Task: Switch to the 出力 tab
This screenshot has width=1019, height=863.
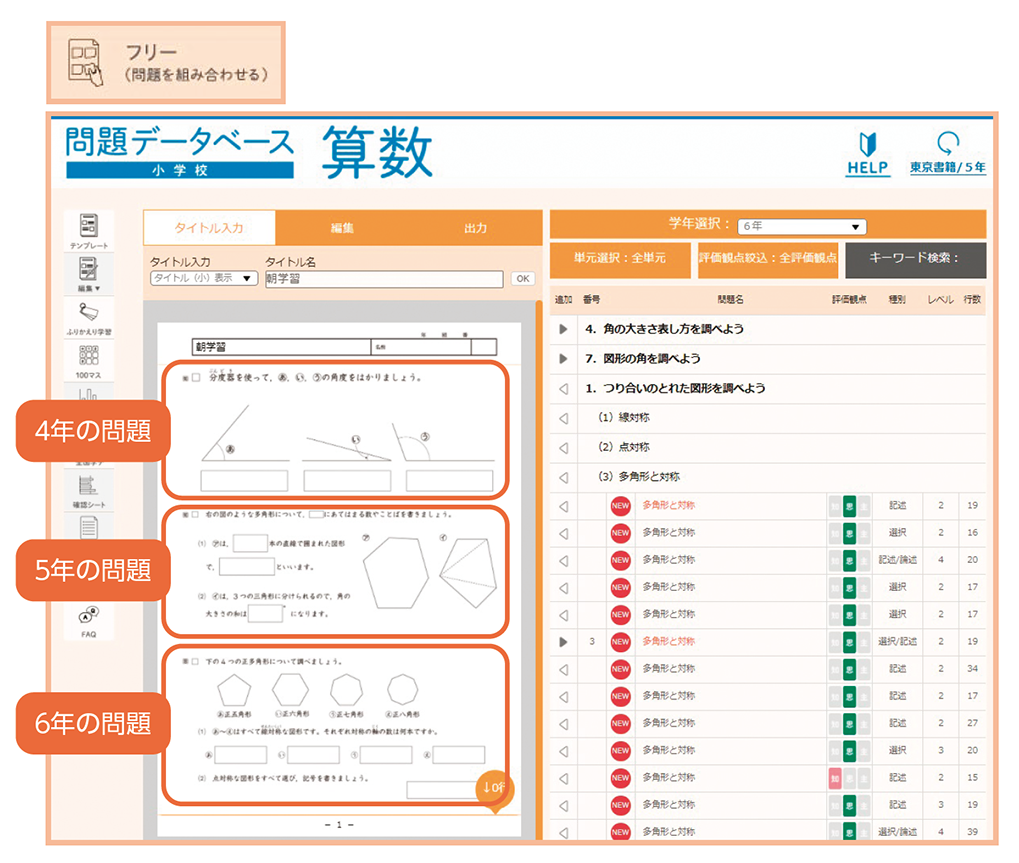Action: pyautogui.click(x=475, y=228)
